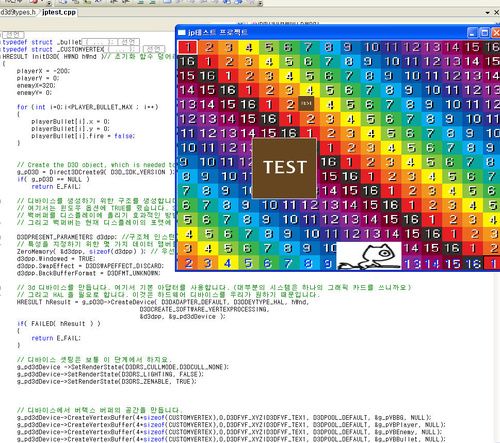Expand collapsed _CUSTOMVERTEX struct ellipsis box
500x443 pixels.
coord(122,49)
